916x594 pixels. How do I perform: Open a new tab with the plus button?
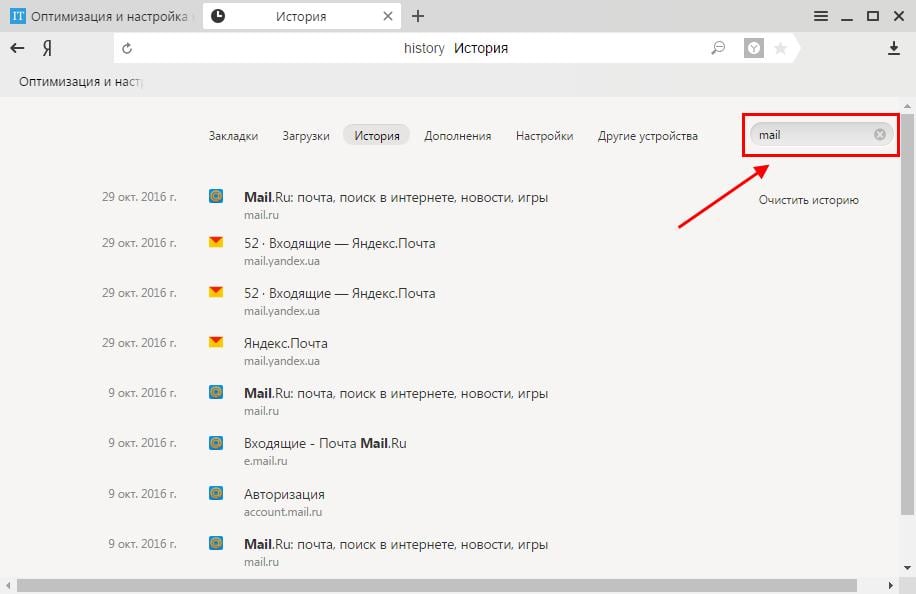pos(418,15)
